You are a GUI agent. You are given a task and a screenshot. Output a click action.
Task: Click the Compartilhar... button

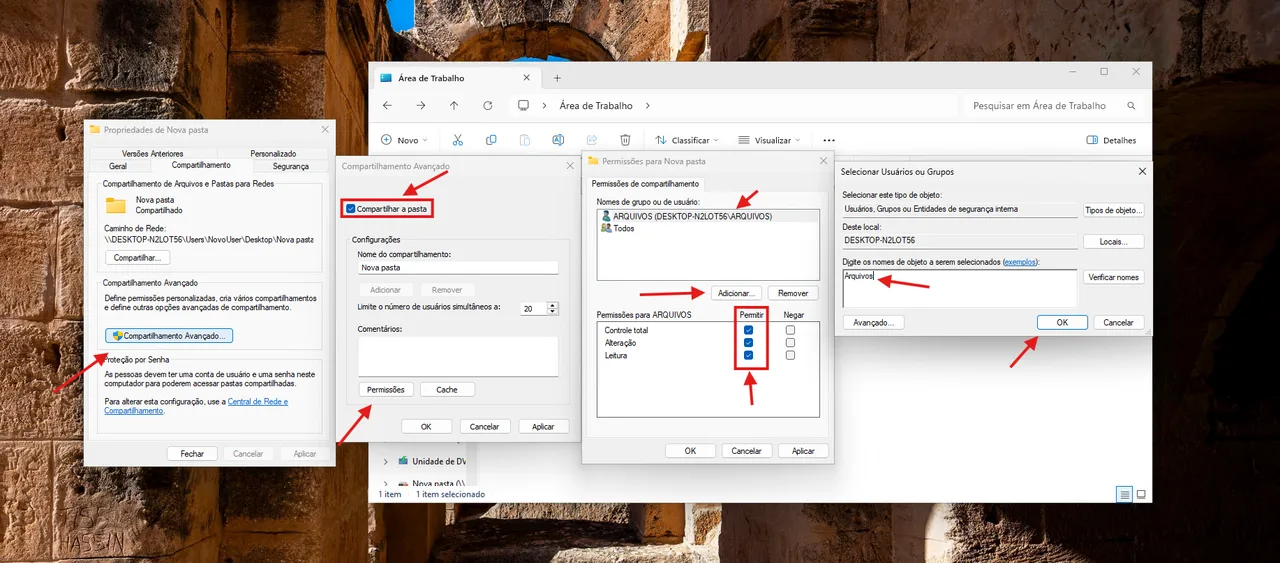137,258
